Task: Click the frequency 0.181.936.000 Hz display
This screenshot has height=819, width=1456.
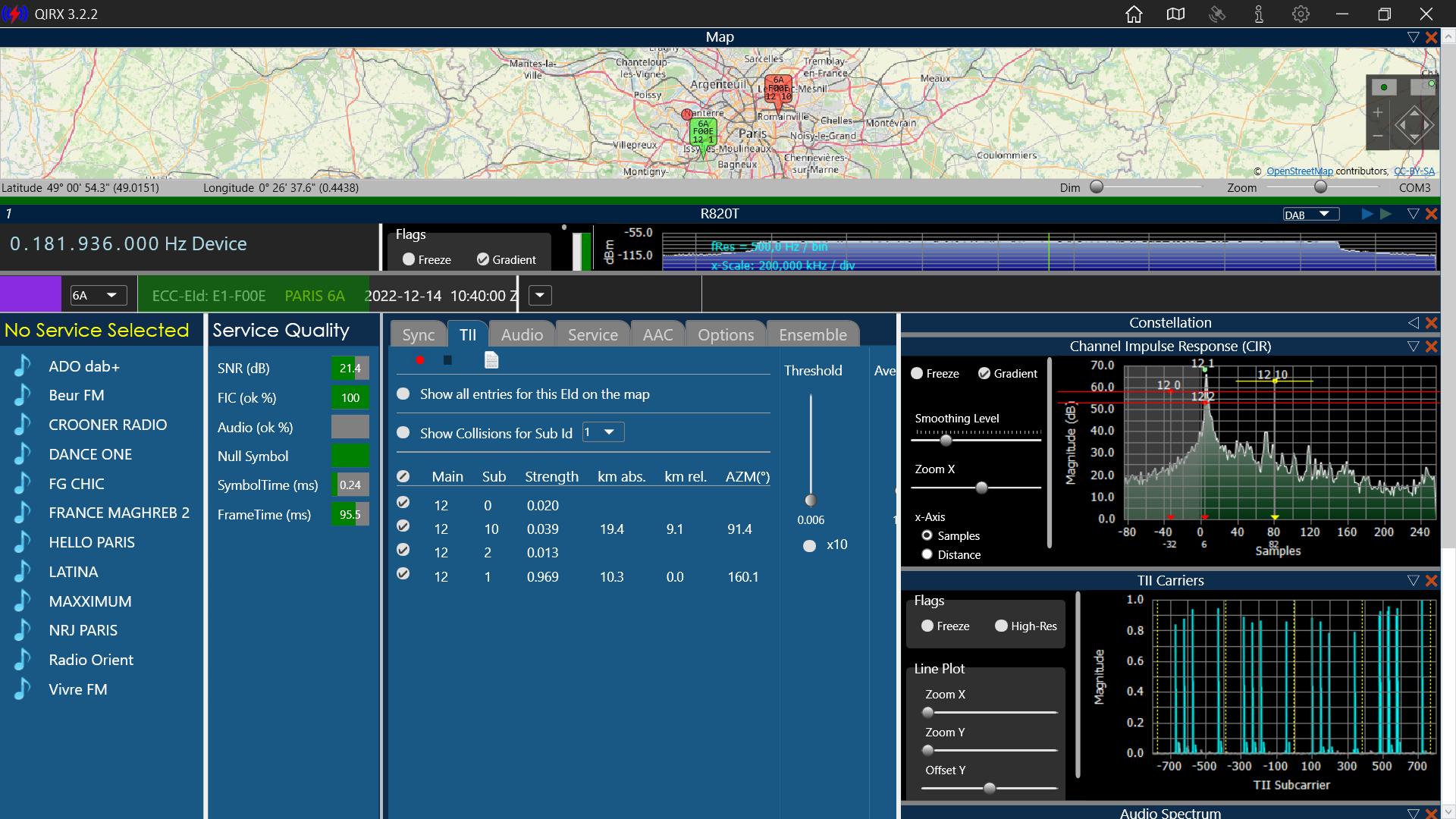Action: (128, 244)
